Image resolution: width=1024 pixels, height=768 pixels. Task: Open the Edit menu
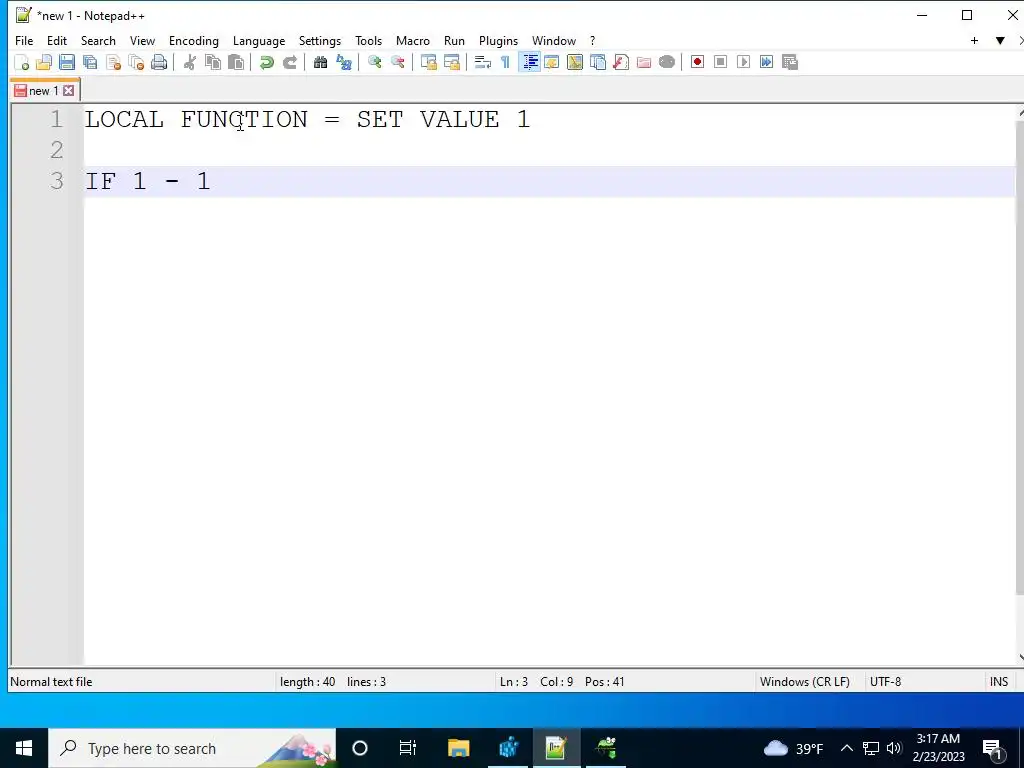(57, 40)
